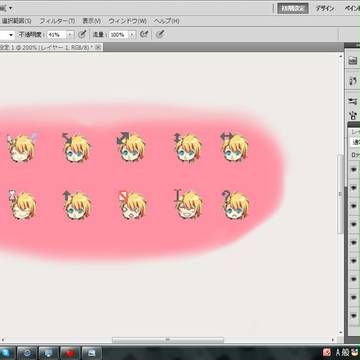Switch to the デザイン workspace

point(325,8)
